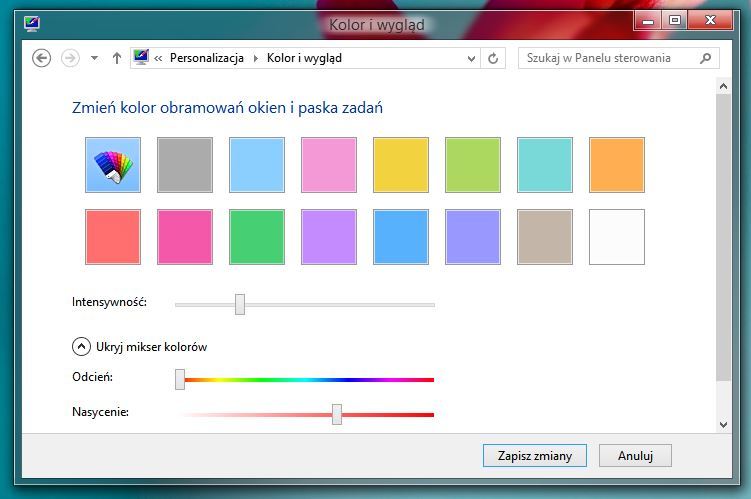Select the medium blue swatch in bottom row
This screenshot has width=751, height=499.
point(401,237)
